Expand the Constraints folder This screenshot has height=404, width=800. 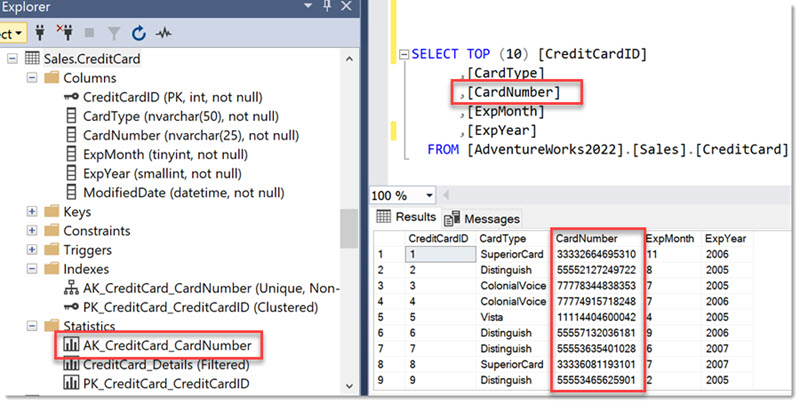[x=33, y=231]
